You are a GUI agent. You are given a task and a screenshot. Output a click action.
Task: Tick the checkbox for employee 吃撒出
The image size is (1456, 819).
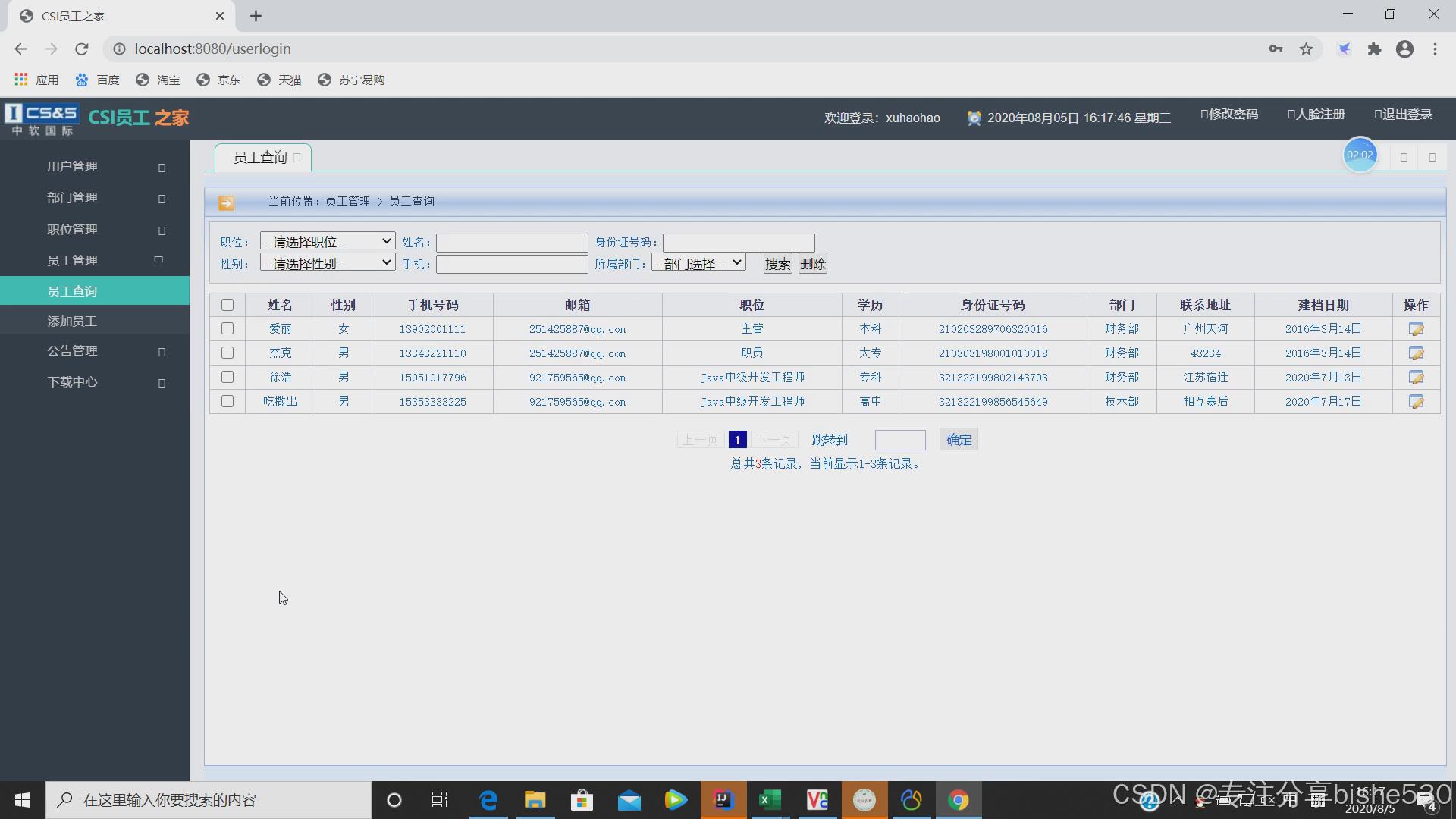227,402
